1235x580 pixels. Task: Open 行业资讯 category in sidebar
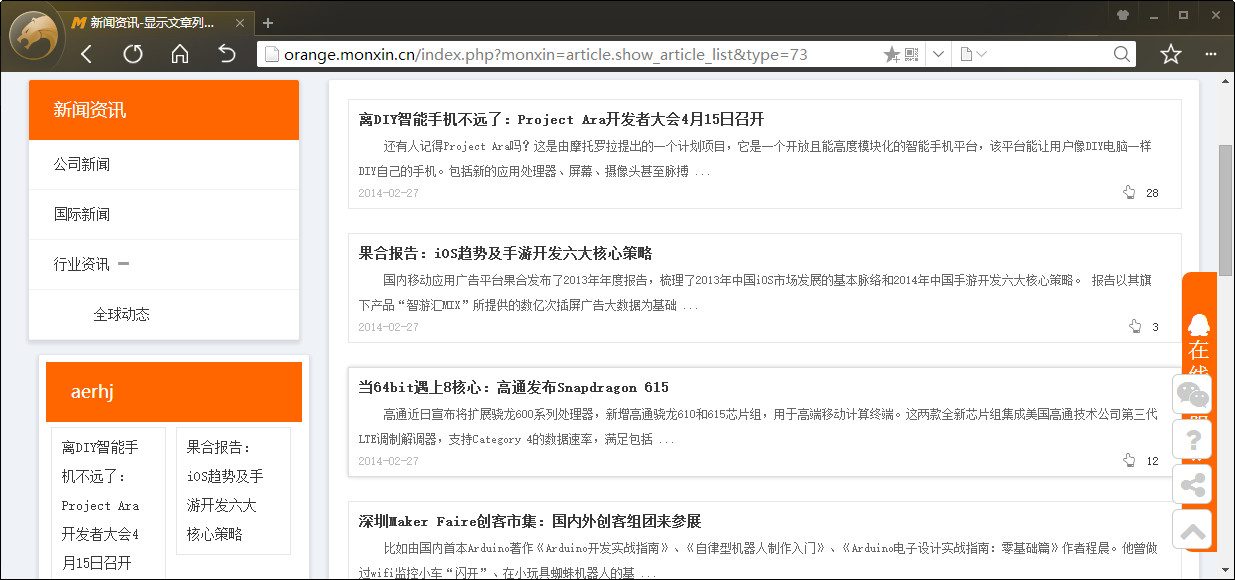coord(82,264)
